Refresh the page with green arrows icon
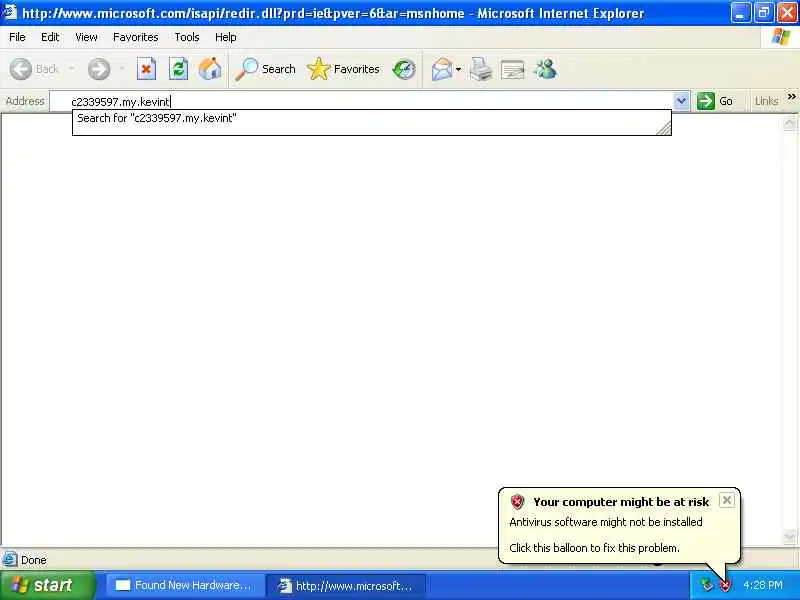The image size is (800, 600). [178, 69]
